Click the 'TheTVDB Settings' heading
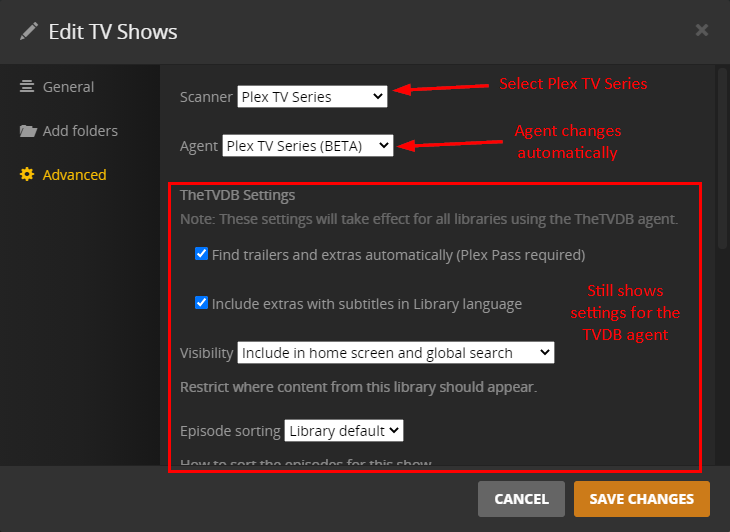 (x=237, y=195)
